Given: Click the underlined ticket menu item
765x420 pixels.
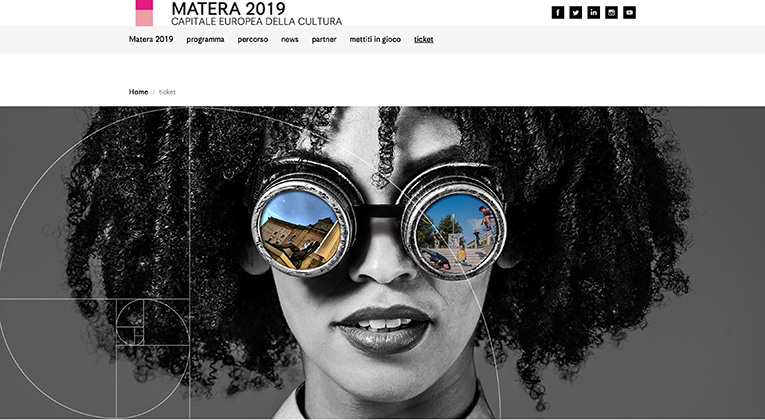Looking at the screenshot, I should point(423,40).
